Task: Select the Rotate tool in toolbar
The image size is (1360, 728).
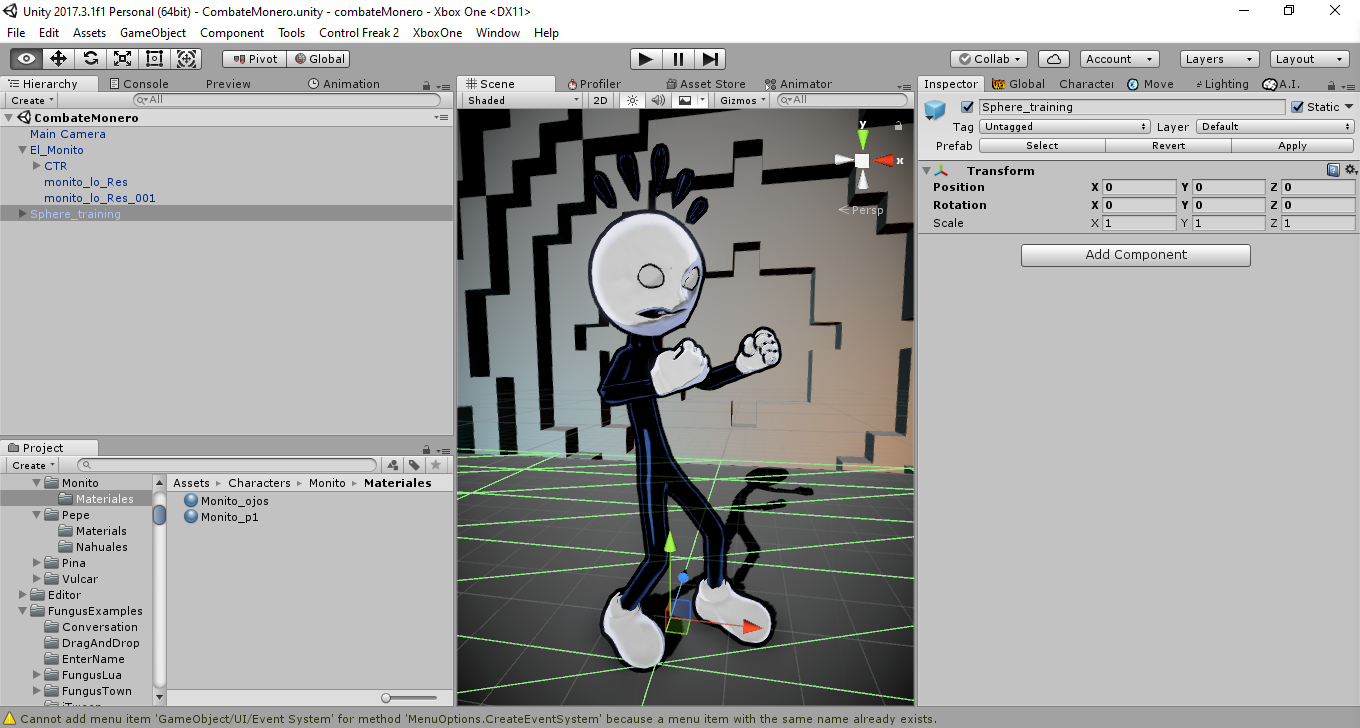Action: [x=91, y=59]
